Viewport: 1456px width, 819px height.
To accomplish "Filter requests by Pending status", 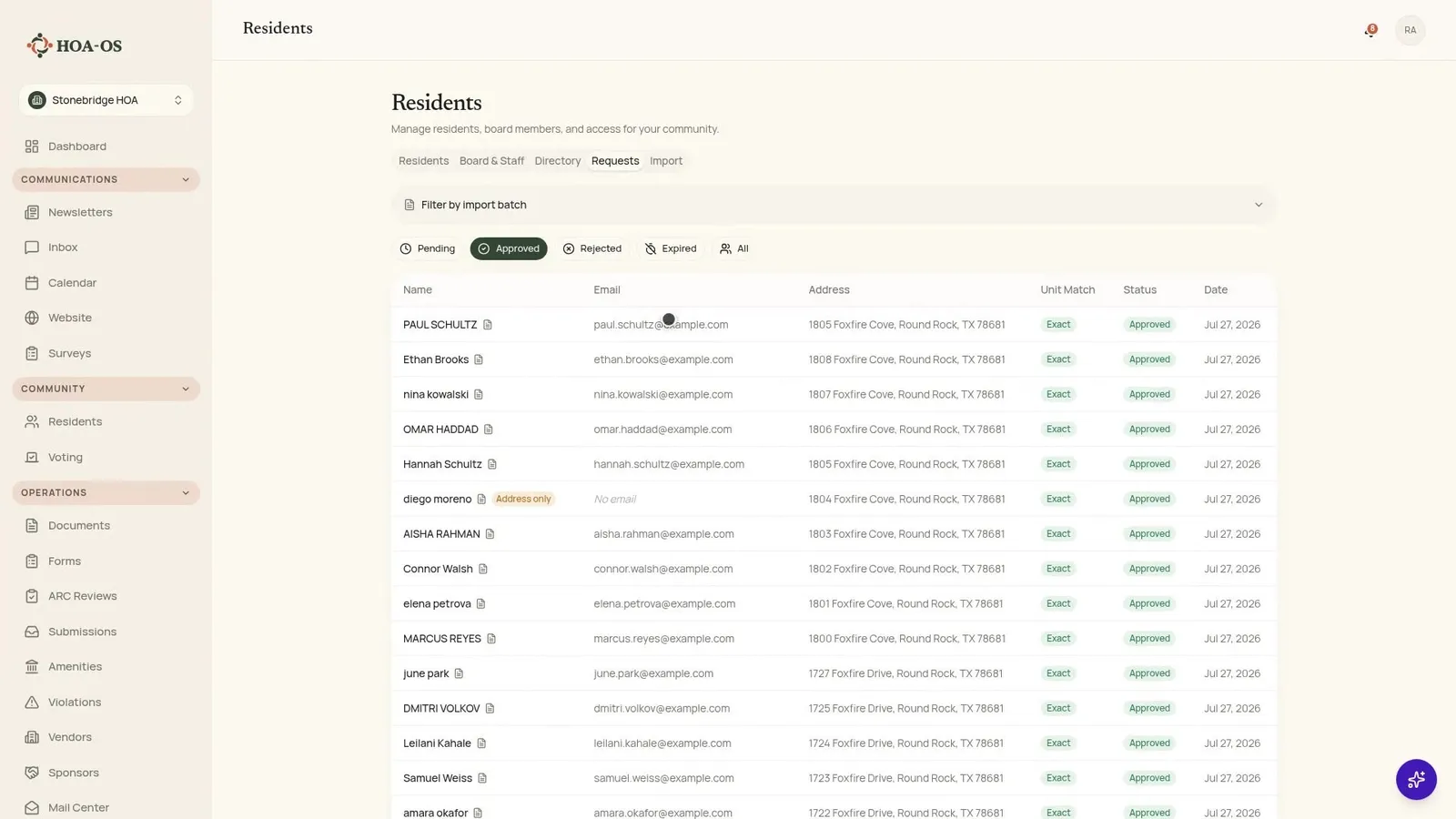I will pos(427,248).
